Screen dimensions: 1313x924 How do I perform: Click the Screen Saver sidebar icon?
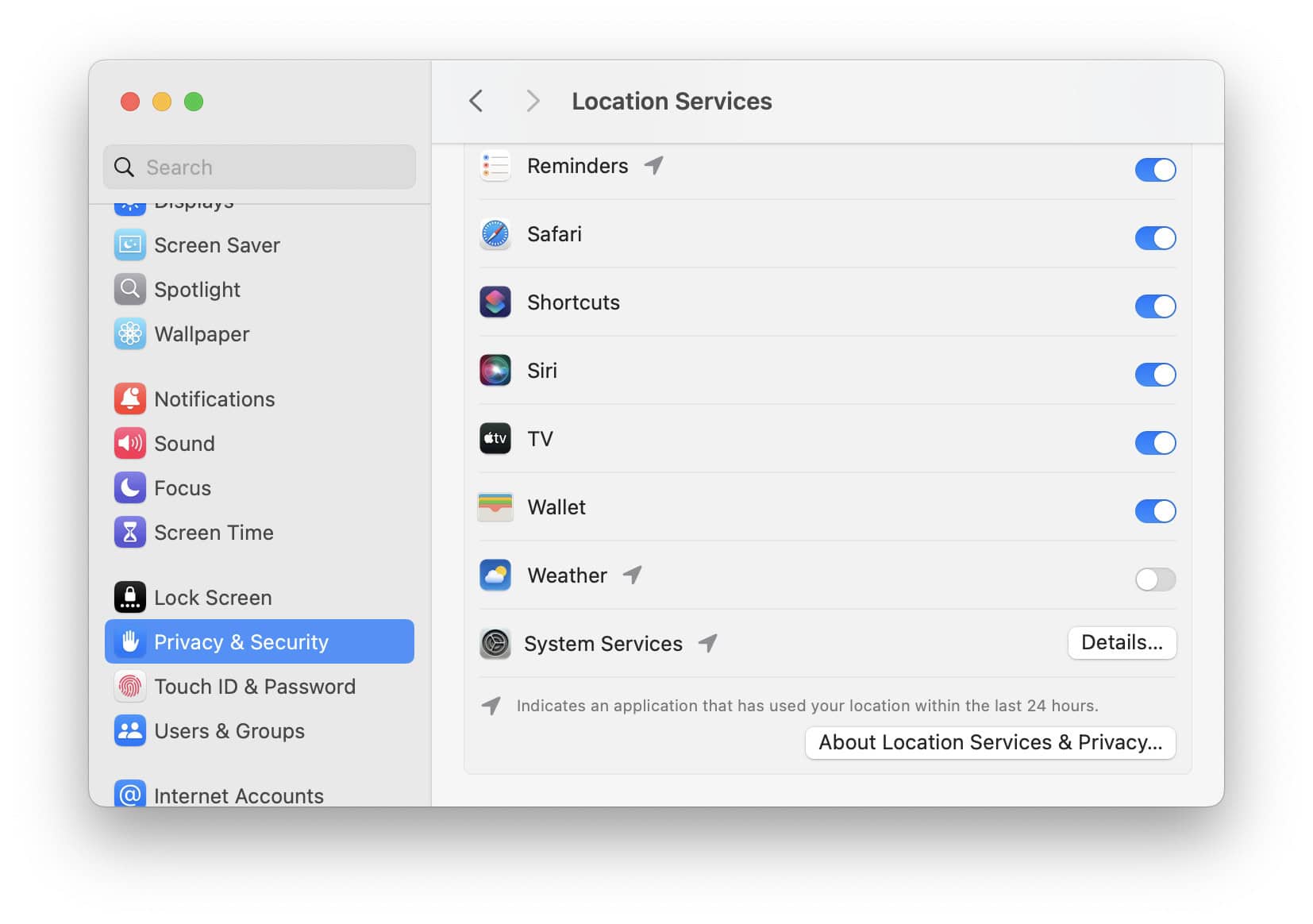coord(129,244)
